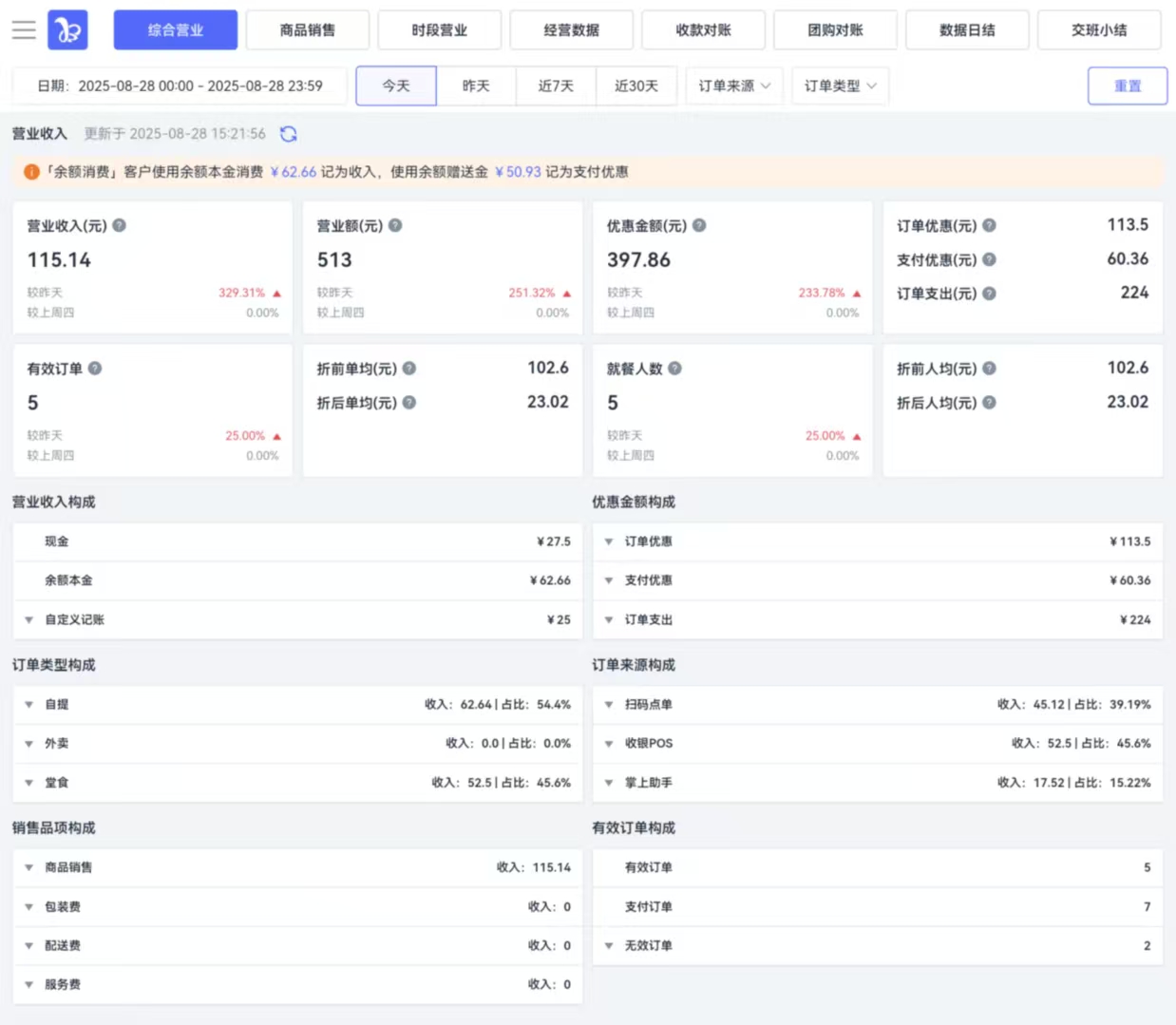Refresh the 营业收入 data via refresh icon
The image size is (1176, 1025).
point(289,134)
